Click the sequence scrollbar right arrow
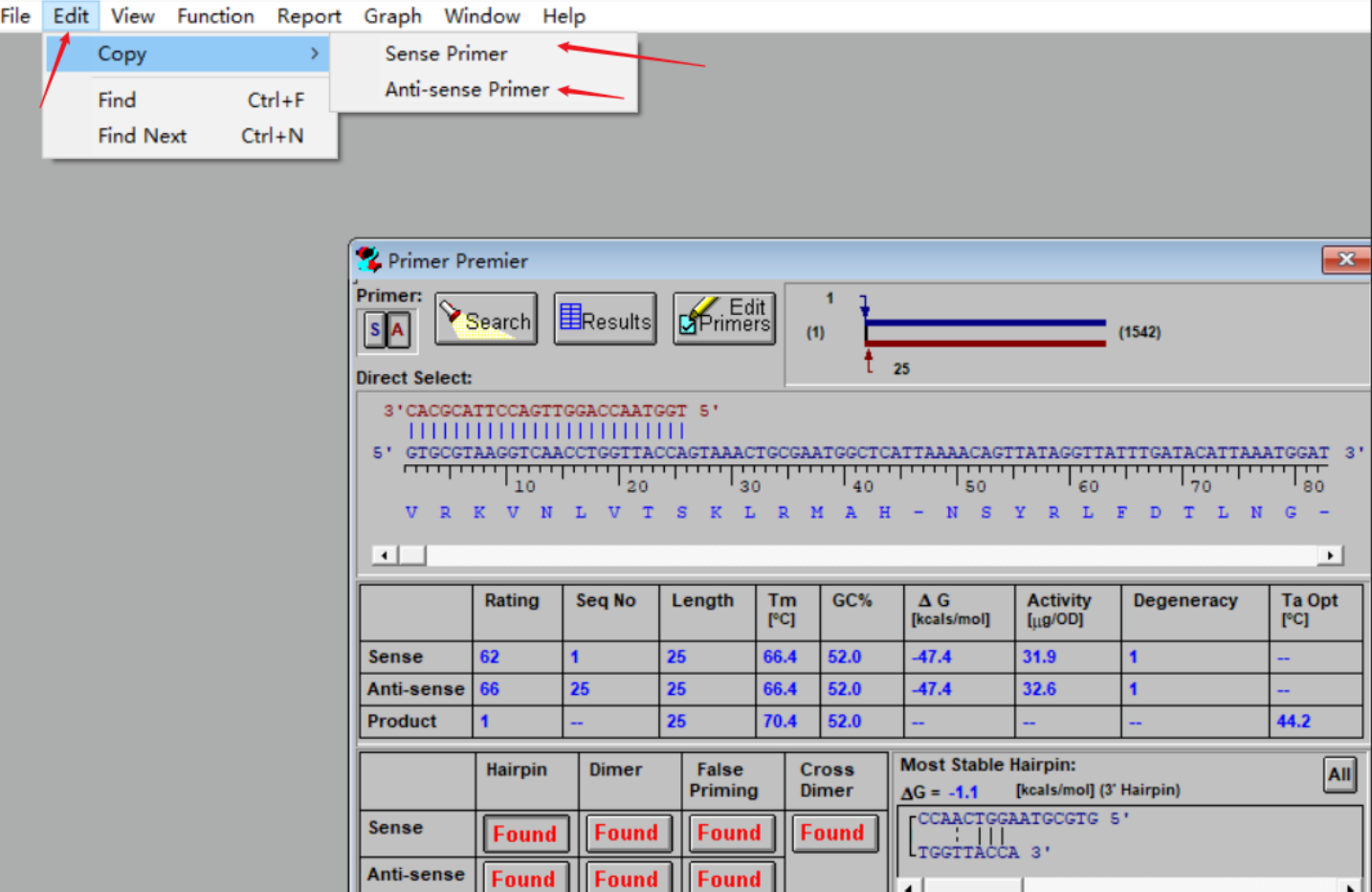The image size is (1372, 892). (1330, 555)
